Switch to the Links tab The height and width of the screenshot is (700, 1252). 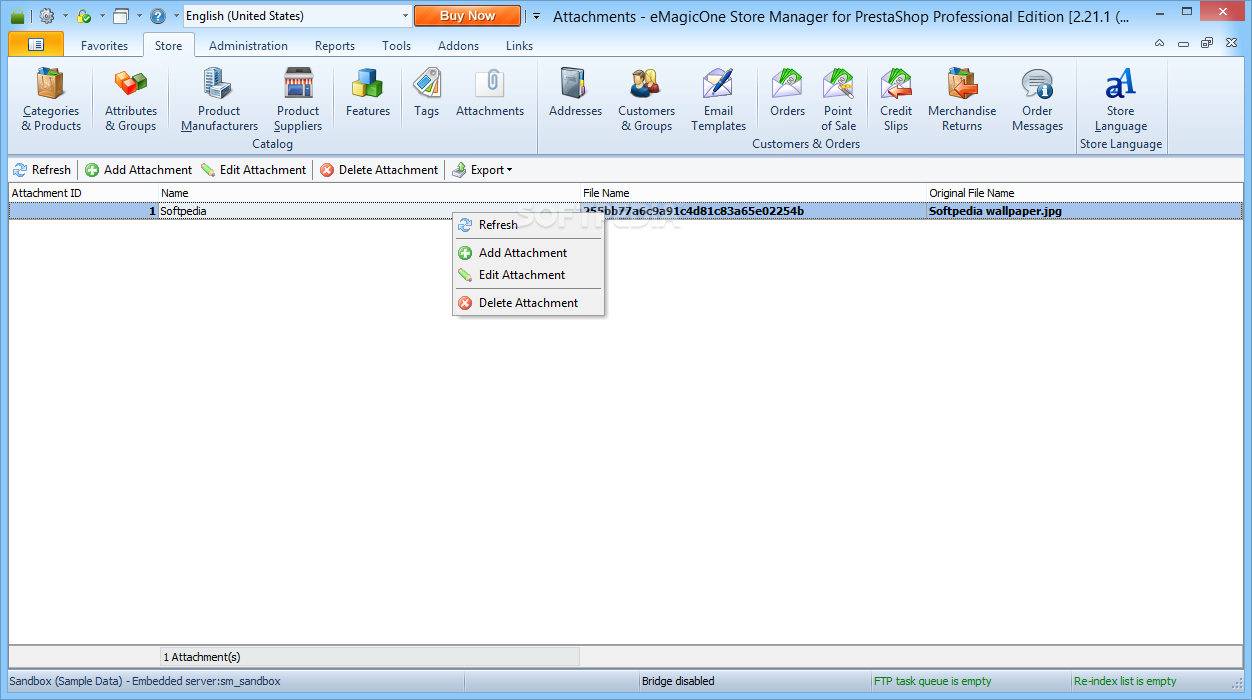point(519,46)
